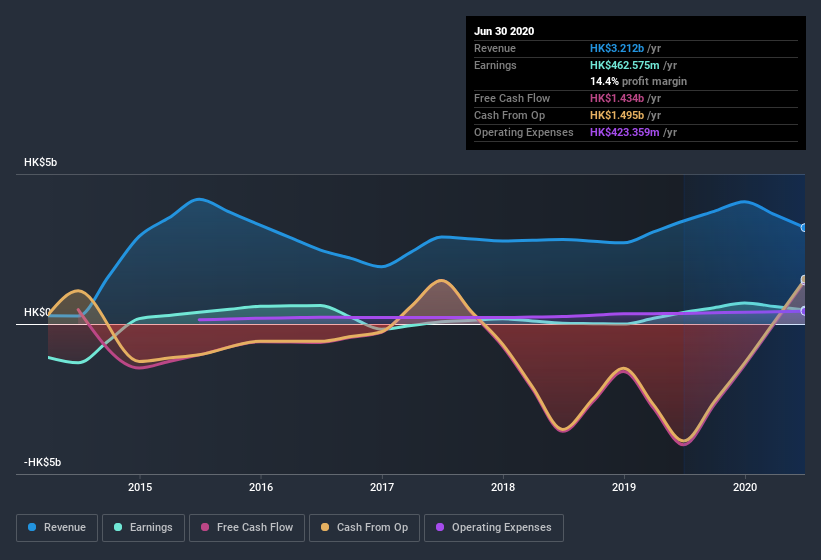Click the 2020 x-axis label
Viewport: 821px width, 560px height.
(745, 487)
